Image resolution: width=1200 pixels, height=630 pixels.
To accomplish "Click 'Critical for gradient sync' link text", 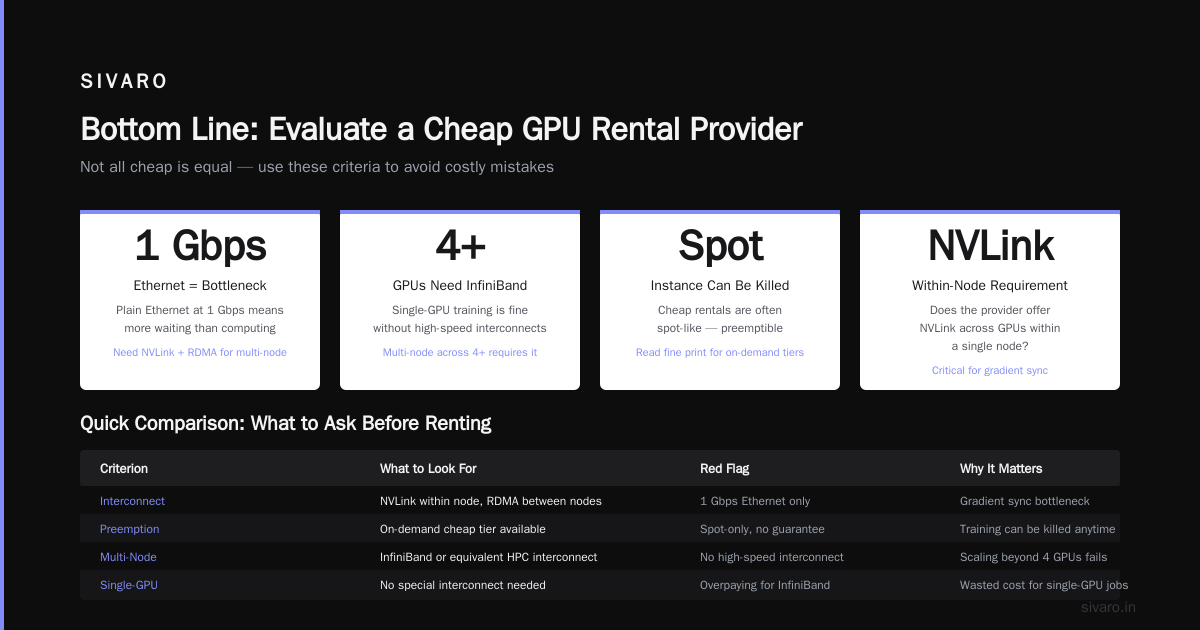I will (x=990, y=370).
